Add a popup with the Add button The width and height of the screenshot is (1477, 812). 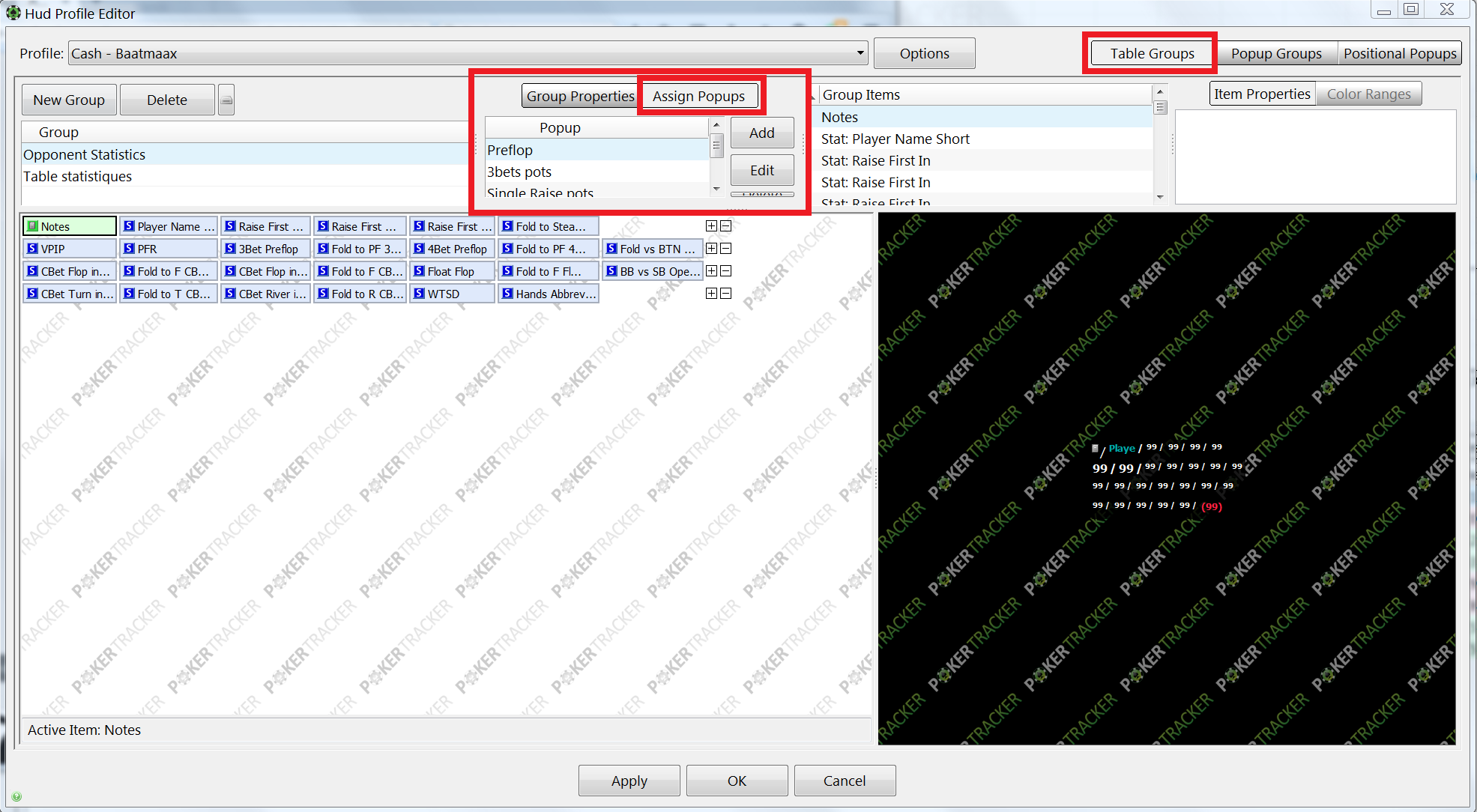762,133
